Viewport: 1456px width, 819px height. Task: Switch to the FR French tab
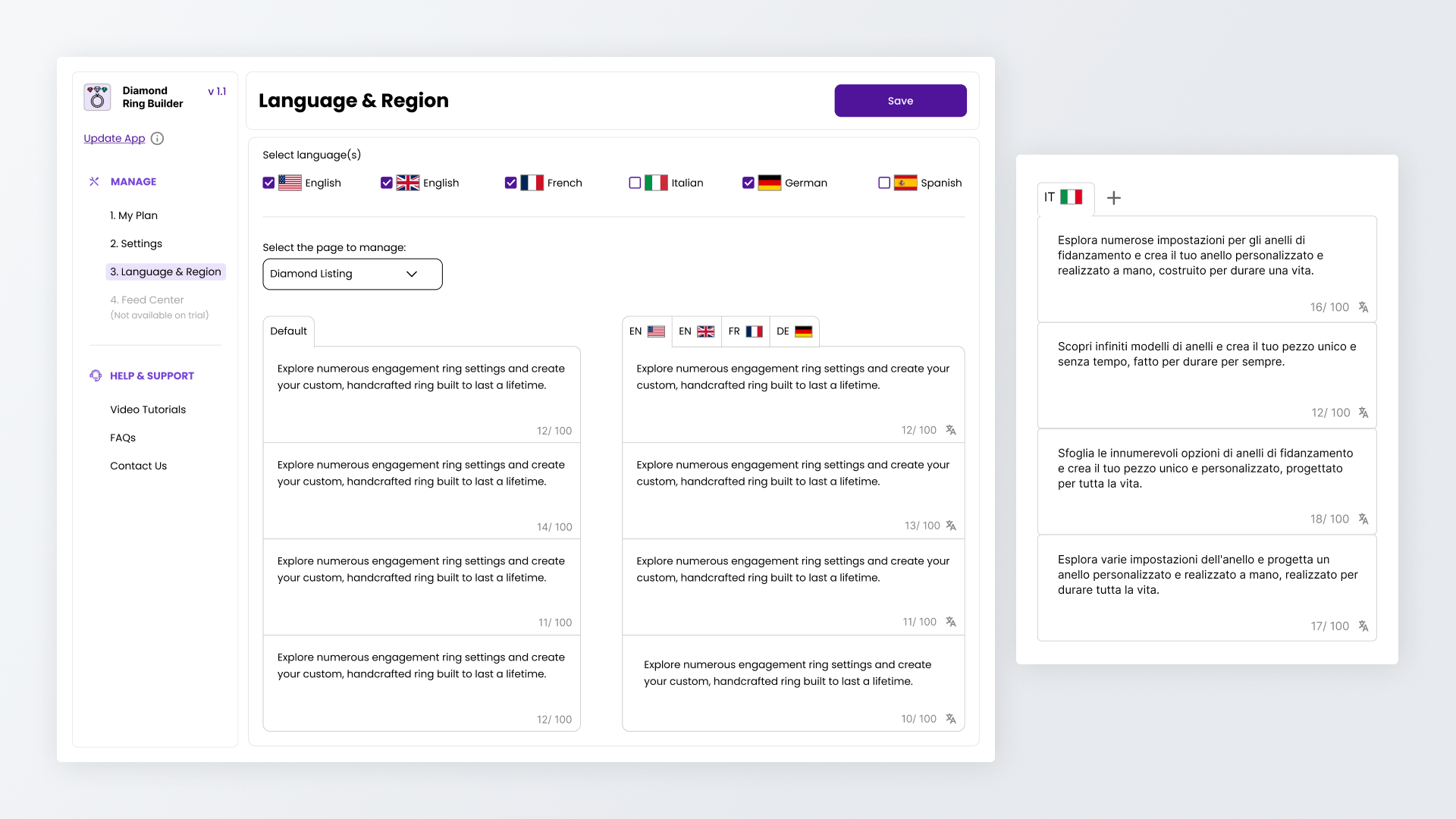[x=745, y=331]
